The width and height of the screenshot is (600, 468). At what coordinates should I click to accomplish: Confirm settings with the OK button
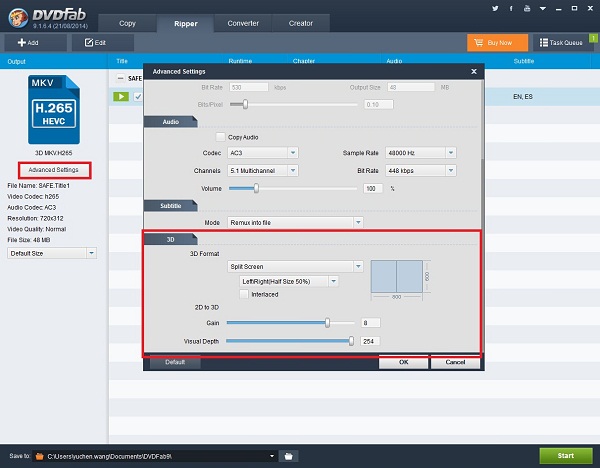403,362
